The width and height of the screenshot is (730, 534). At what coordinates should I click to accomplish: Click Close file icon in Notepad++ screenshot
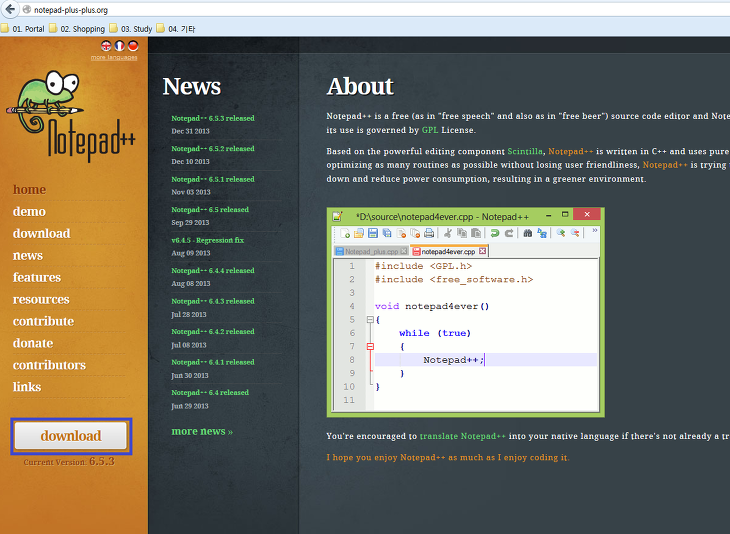(401, 233)
